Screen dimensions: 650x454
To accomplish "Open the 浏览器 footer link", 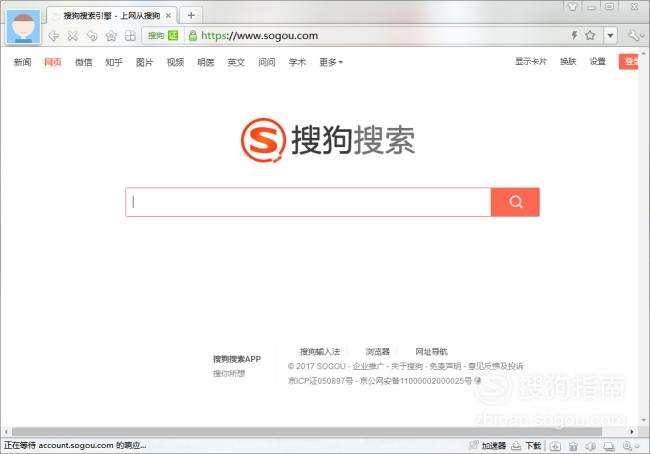I will point(377,352).
